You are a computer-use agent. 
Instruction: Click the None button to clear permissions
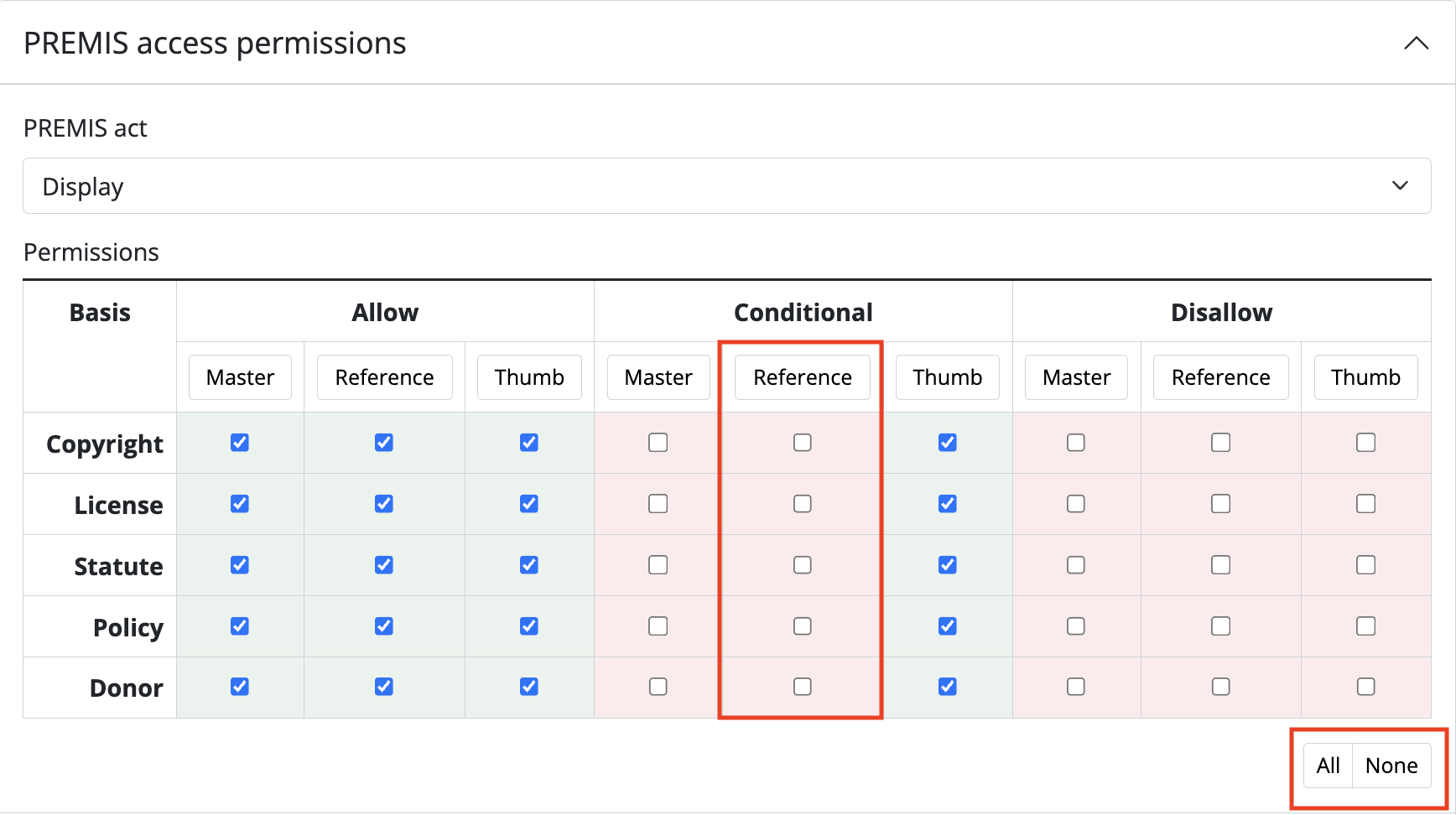(1391, 766)
